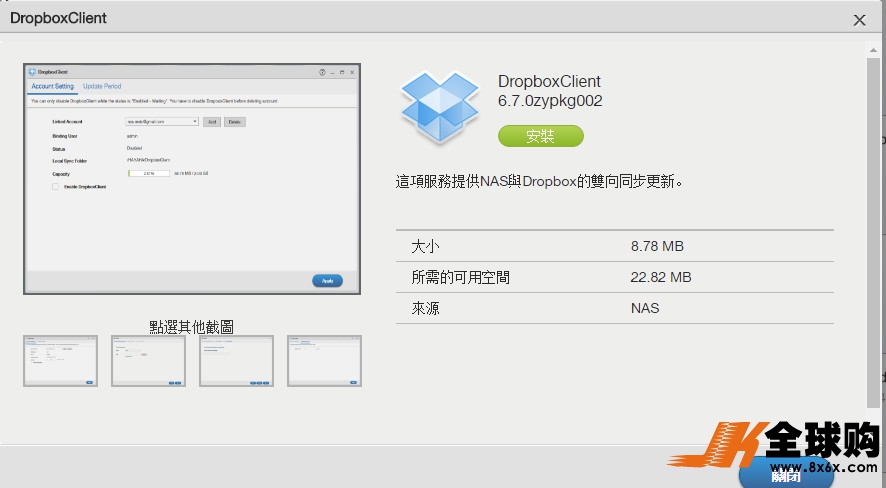The width and height of the screenshot is (886, 488).
Task: Click the Capacity usage bar in the preview
Action: pyautogui.click(x=150, y=173)
